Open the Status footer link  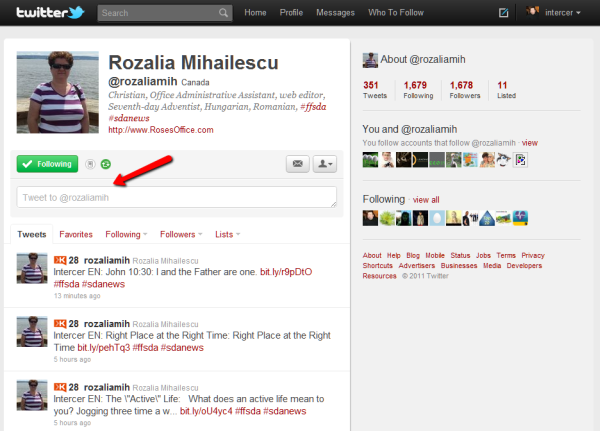coord(460,255)
